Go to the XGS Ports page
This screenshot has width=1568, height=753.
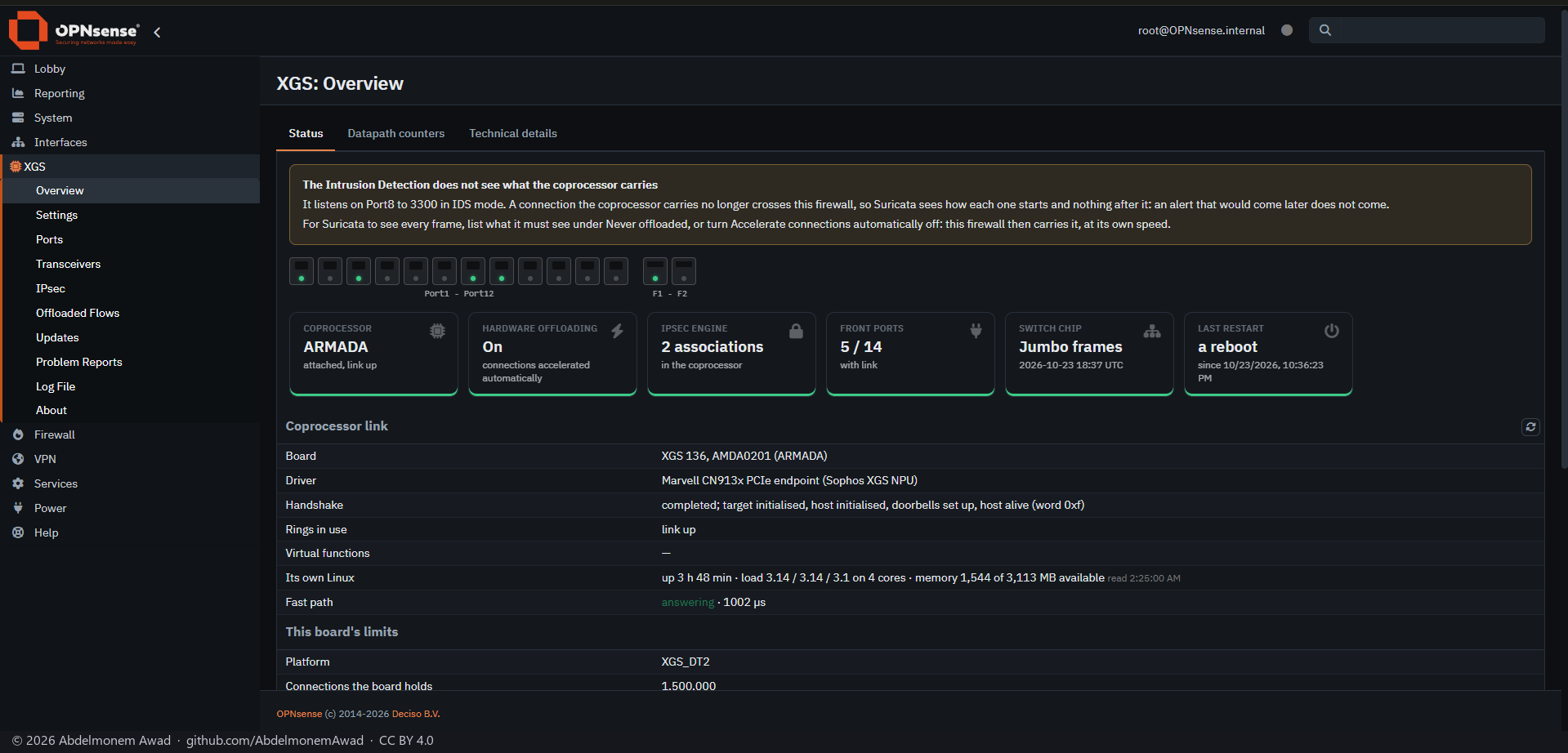[132, 239]
